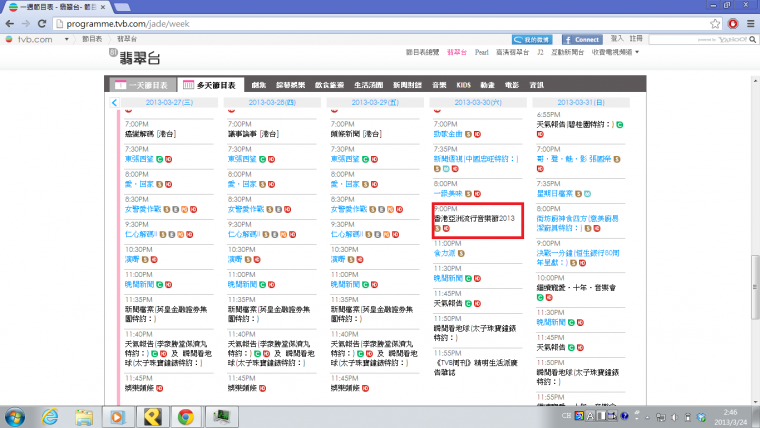Click red HD icon beside 勁歌金曲
This screenshot has width=760, height=428.
coord(477,134)
